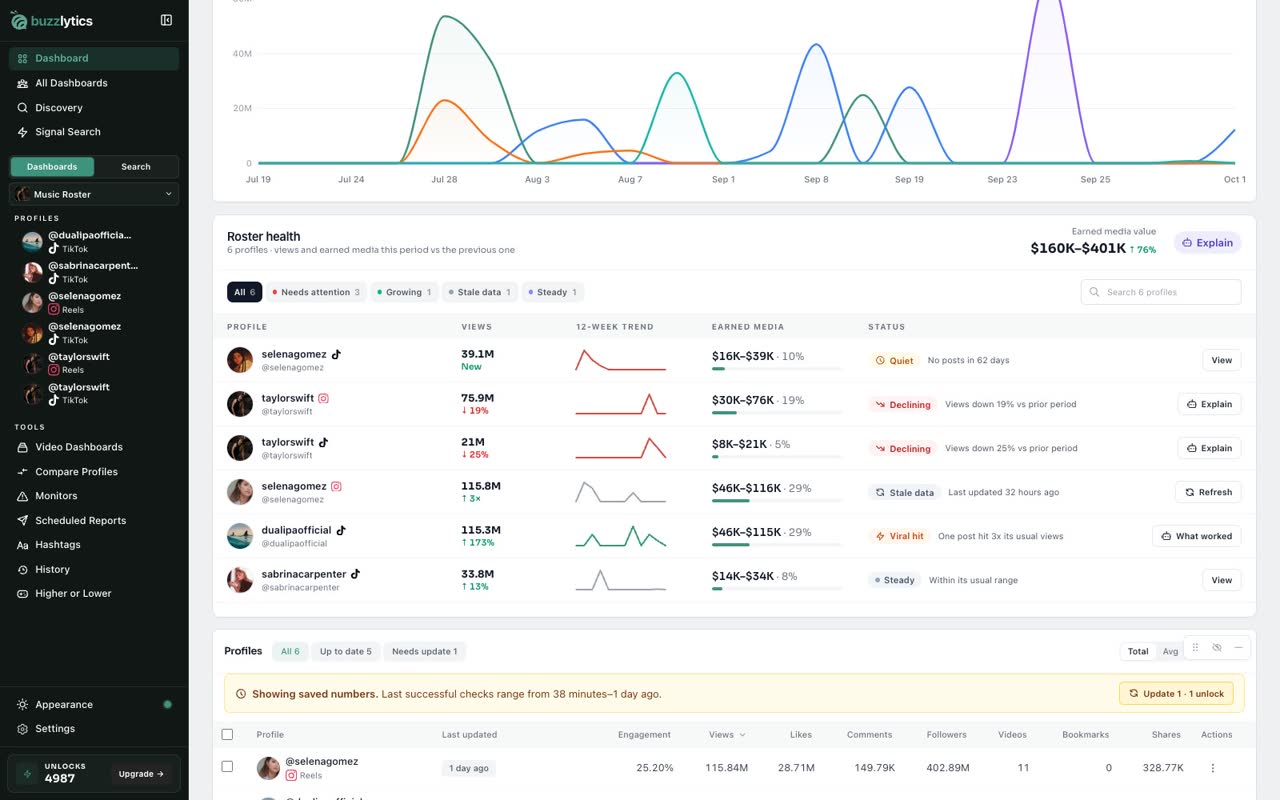This screenshot has height=800, width=1280.
Task: Filter roster health by Growing
Action: pyautogui.click(x=404, y=292)
